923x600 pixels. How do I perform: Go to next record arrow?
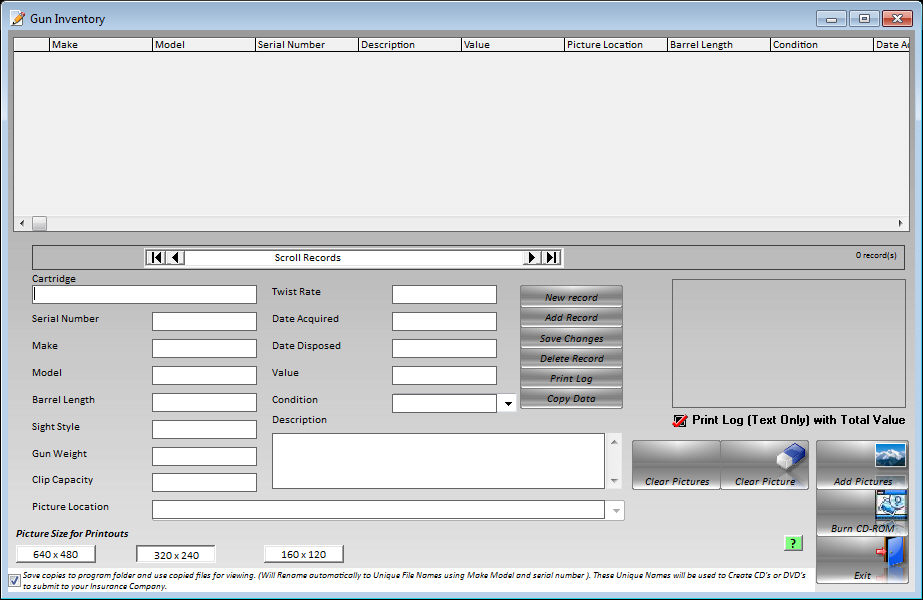[532, 258]
